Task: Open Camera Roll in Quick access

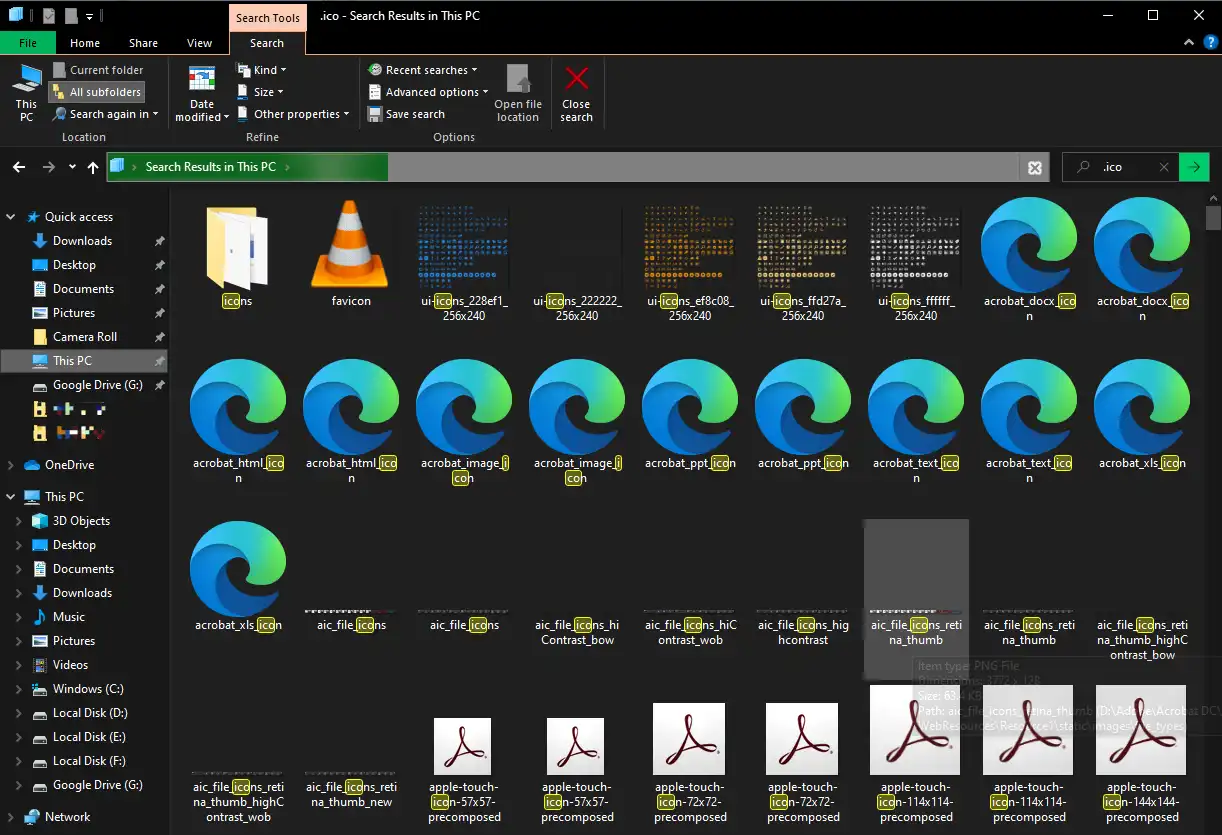Action: (x=85, y=337)
